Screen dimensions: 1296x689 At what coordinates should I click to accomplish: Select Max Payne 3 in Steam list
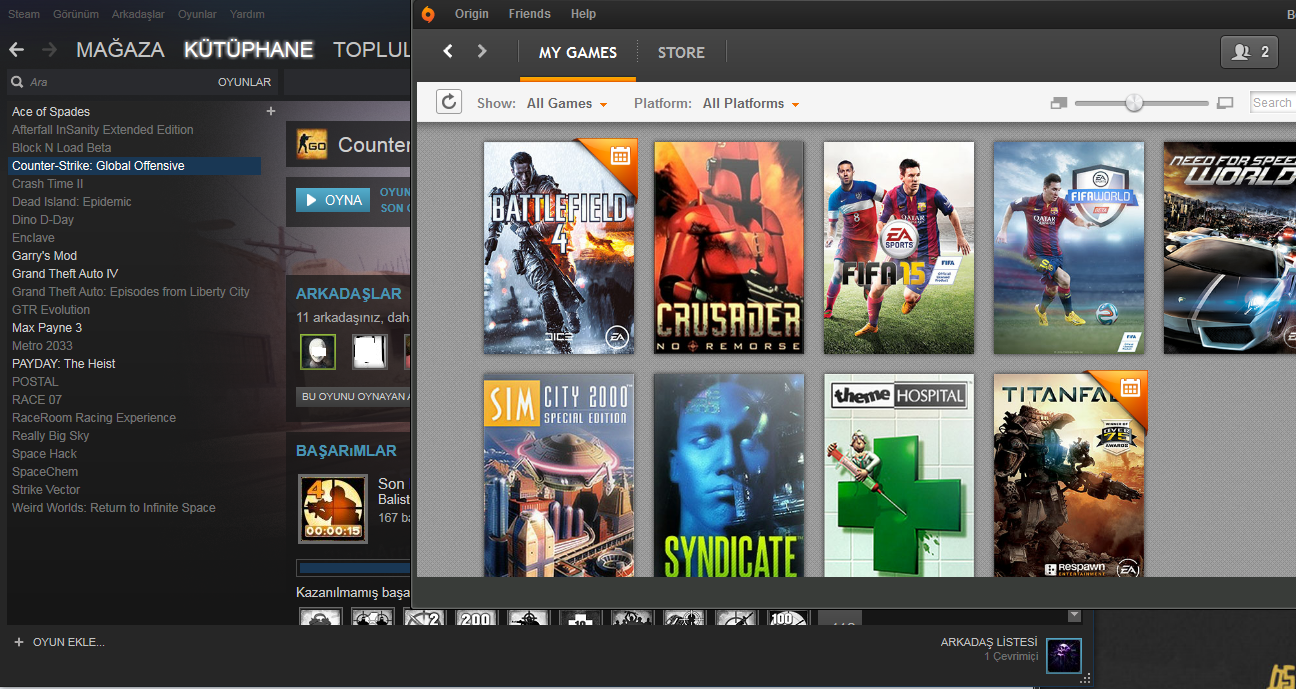(47, 328)
